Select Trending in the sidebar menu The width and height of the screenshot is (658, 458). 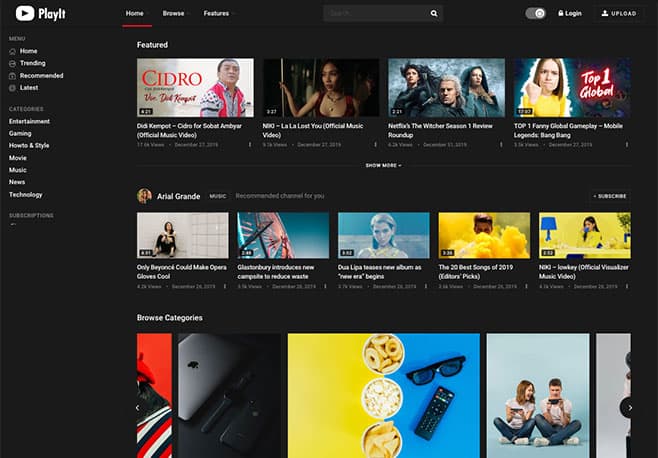[33, 63]
